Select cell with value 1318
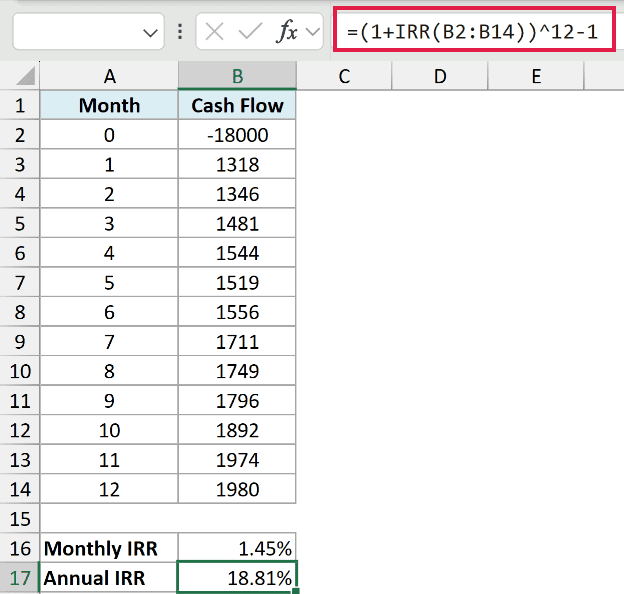 (x=237, y=164)
